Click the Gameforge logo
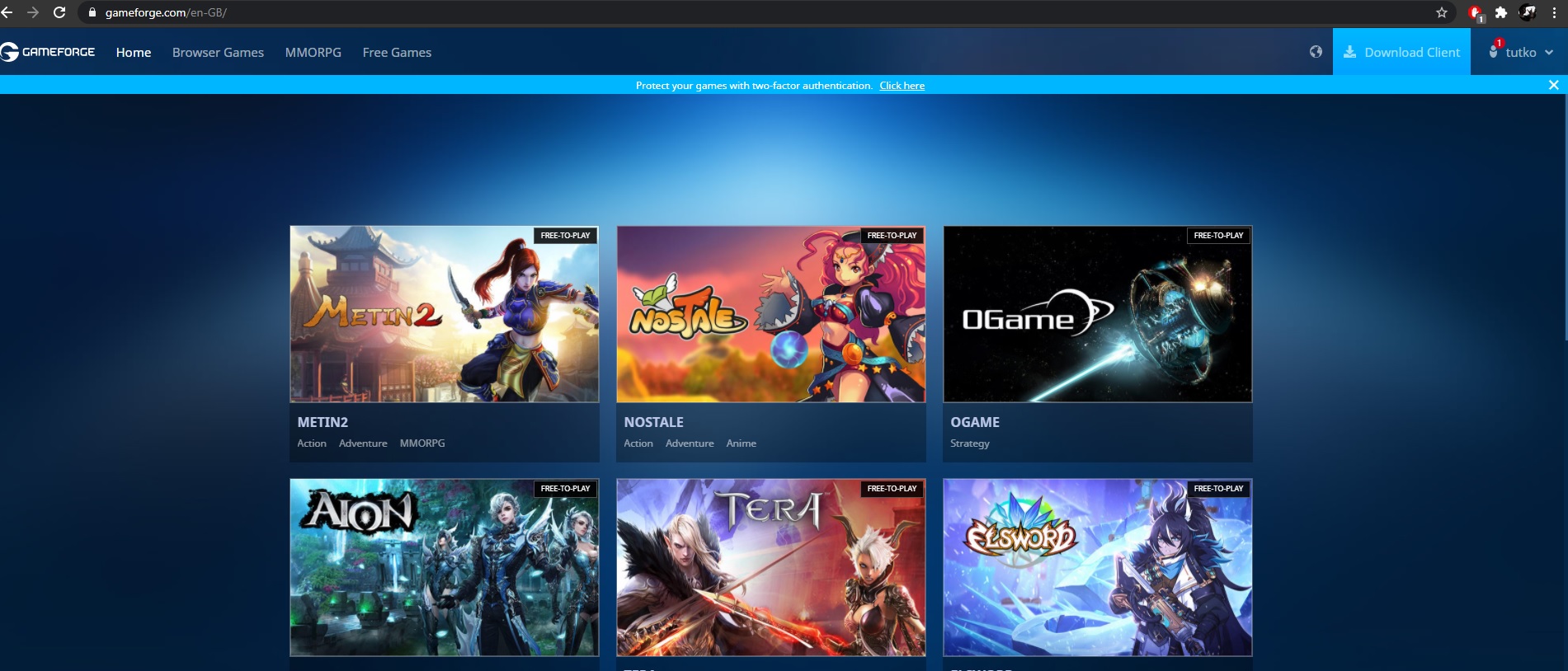The image size is (1568, 671). coord(48,52)
